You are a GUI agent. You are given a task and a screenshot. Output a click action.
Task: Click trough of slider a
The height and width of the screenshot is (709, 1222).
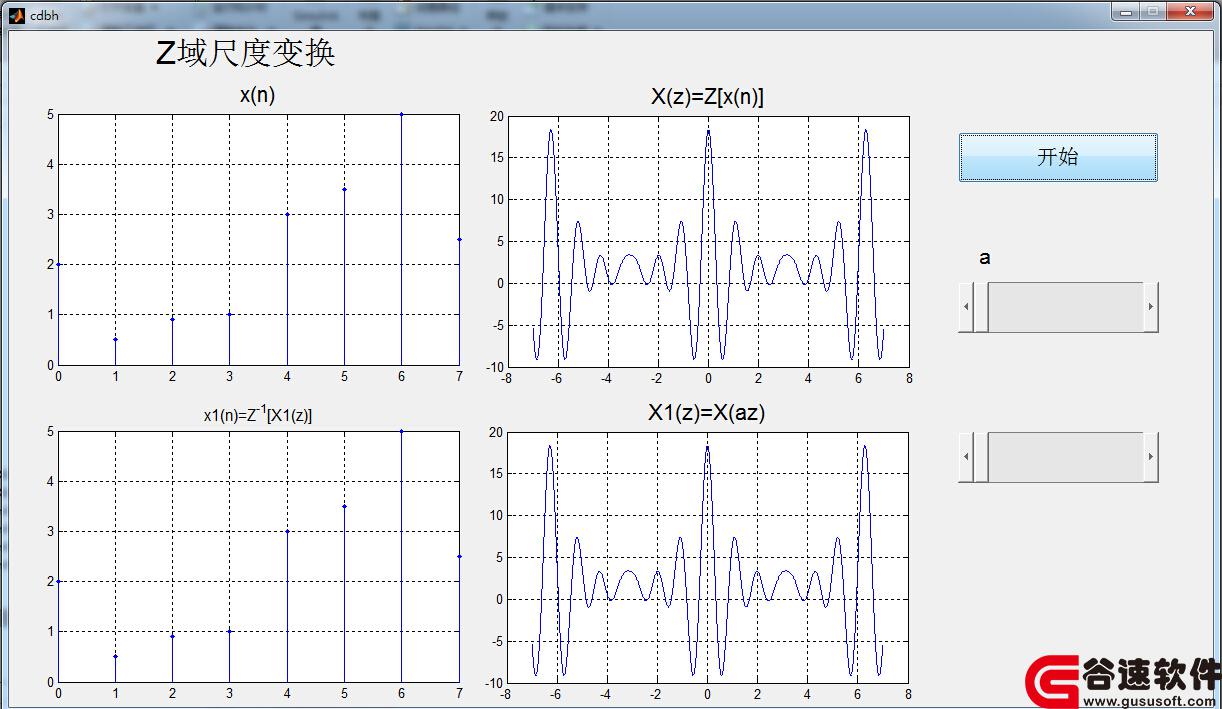pos(1066,307)
